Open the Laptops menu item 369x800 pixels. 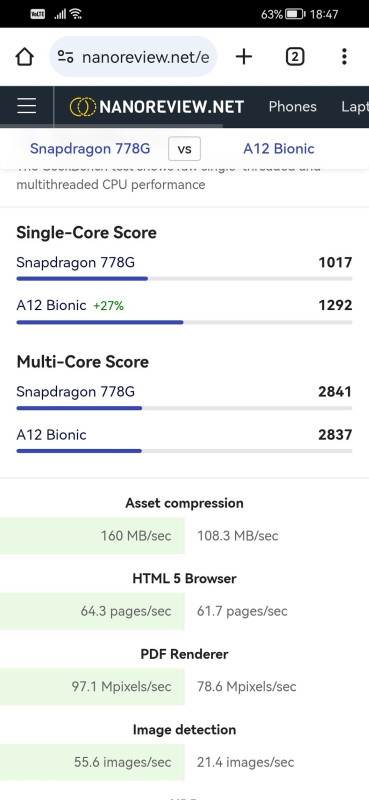coord(355,107)
